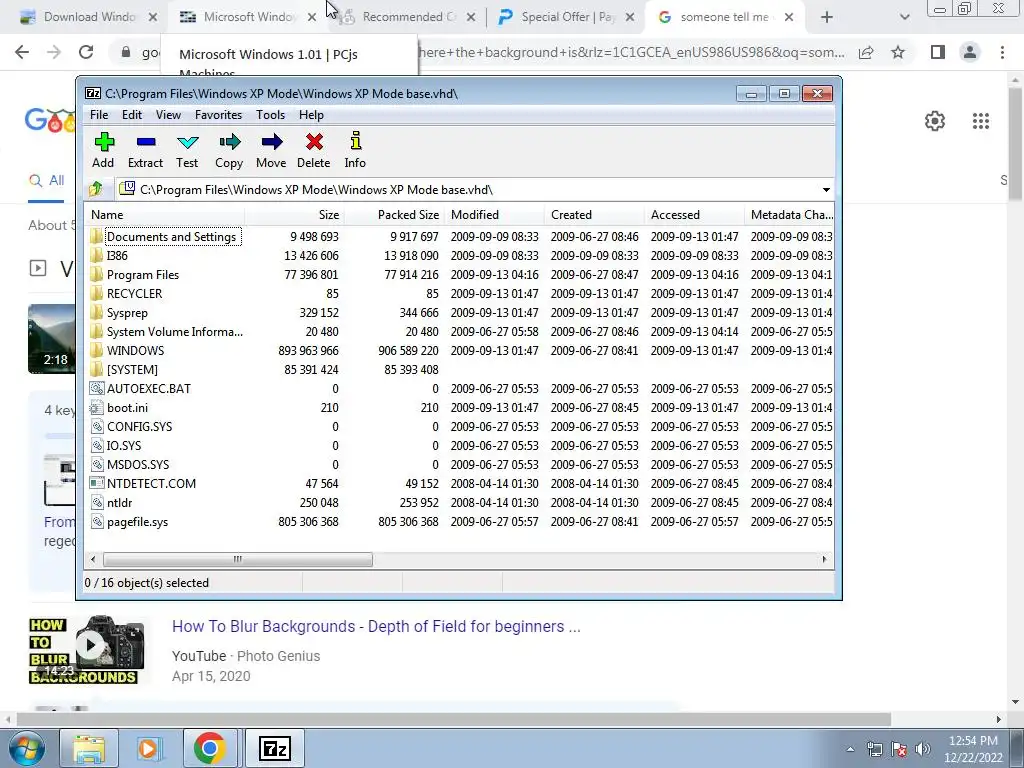Viewport: 1024px width, 768px height.
Task: Open the File menu
Action: (99, 115)
